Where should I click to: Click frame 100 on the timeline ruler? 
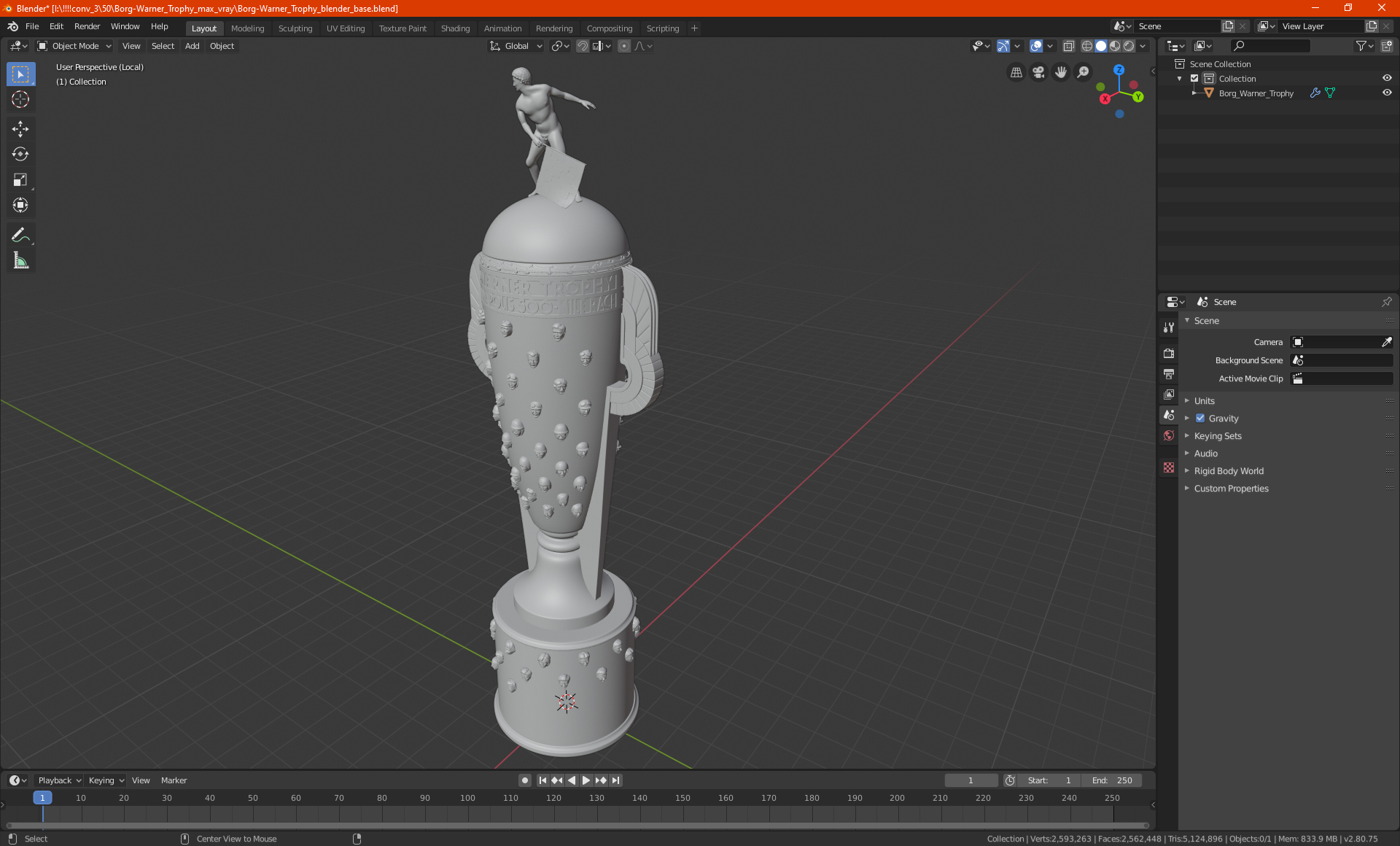(467, 798)
